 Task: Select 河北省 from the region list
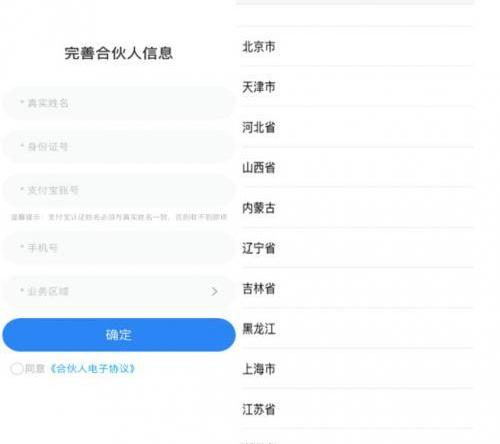(357, 127)
